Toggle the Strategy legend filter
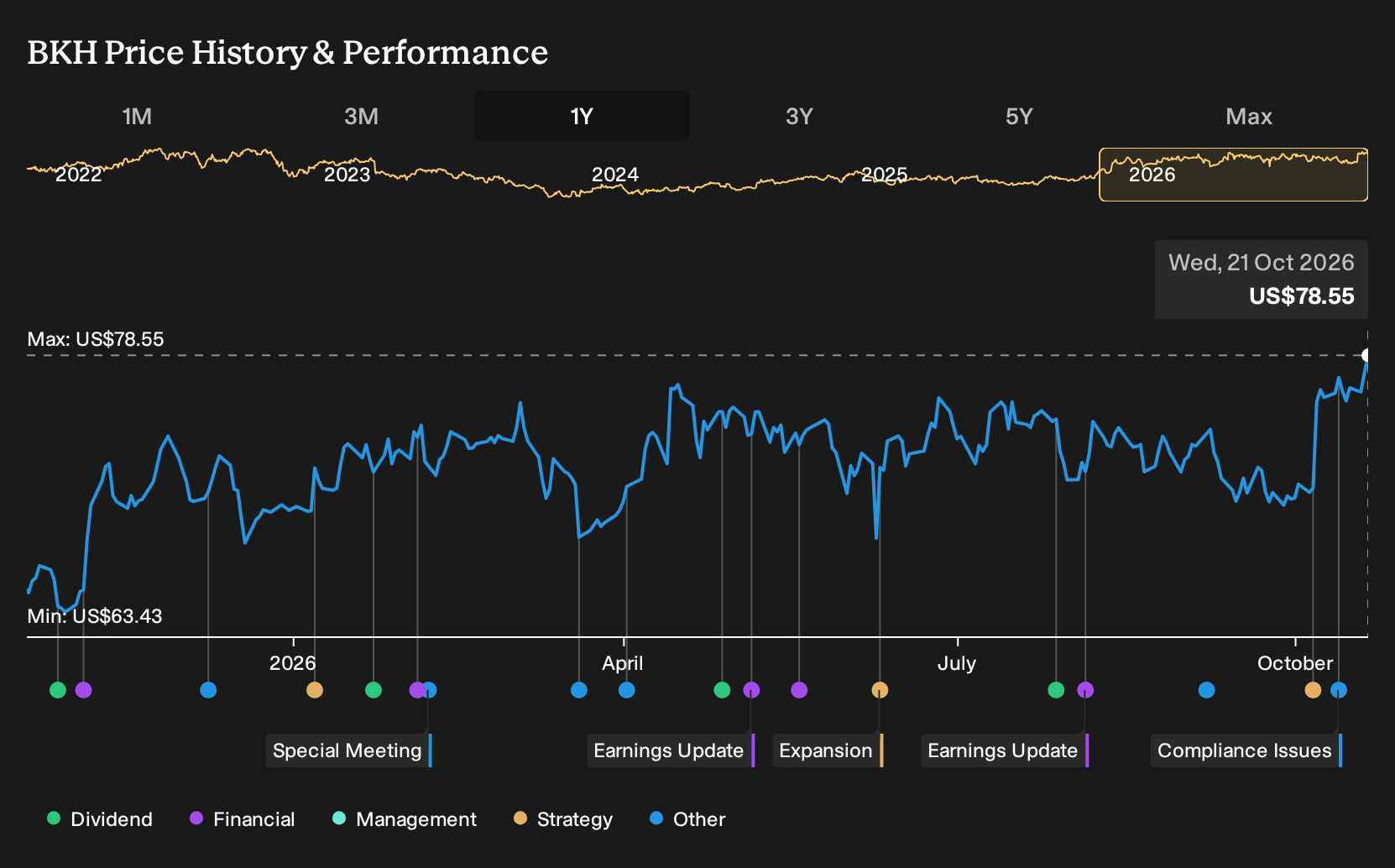 (563, 819)
